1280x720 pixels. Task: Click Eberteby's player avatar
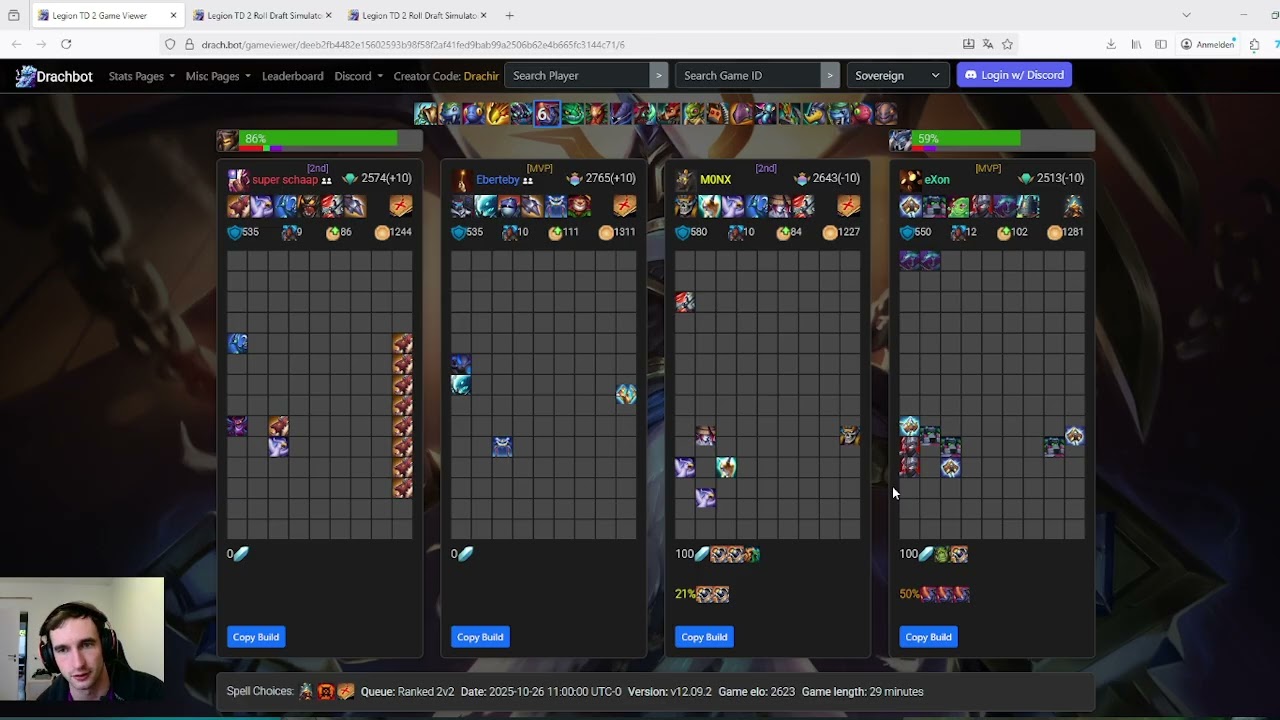pyautogui.click(x=461, y=180)
